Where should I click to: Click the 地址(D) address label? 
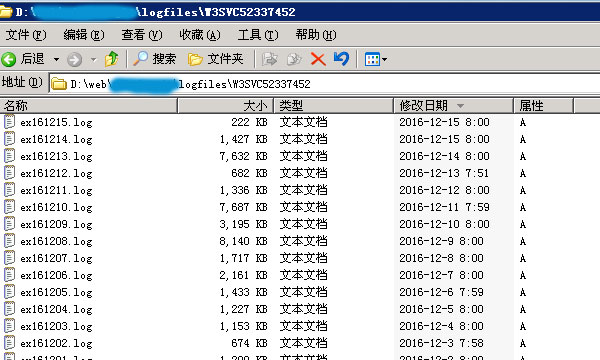22,82
